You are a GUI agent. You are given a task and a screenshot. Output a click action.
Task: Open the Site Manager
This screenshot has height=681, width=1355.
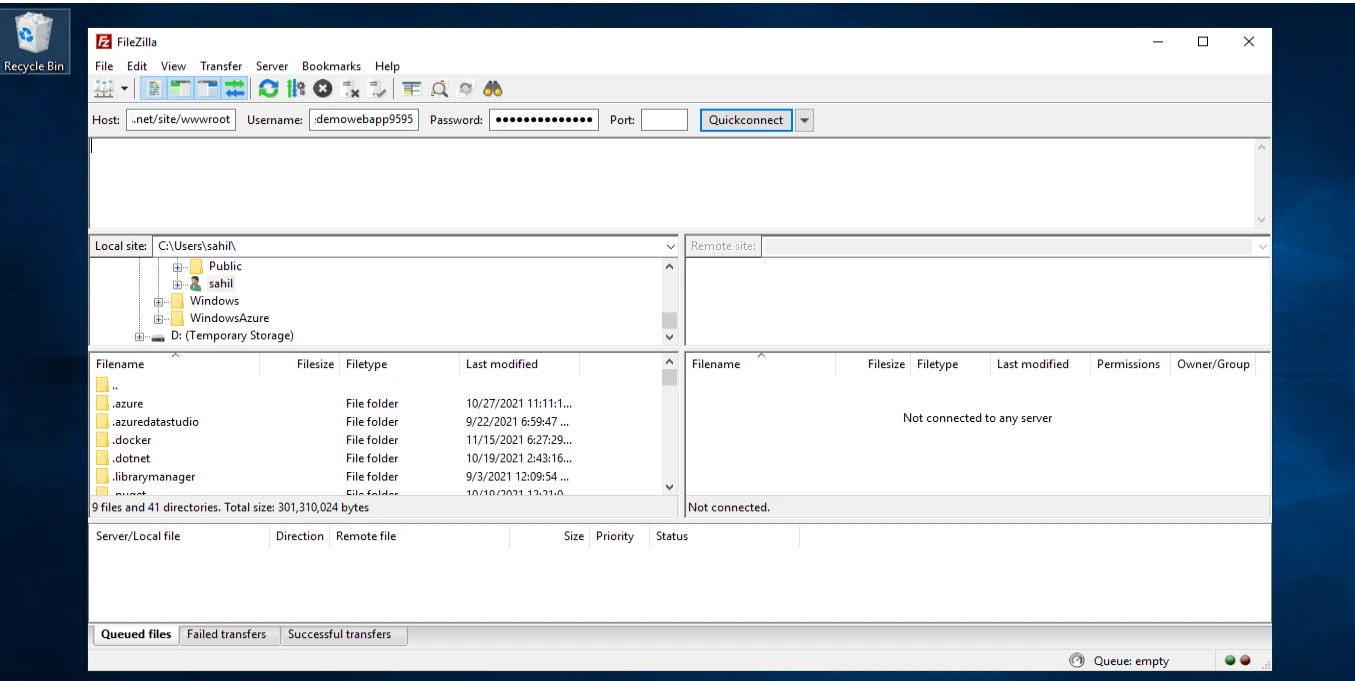coord(104,88)
